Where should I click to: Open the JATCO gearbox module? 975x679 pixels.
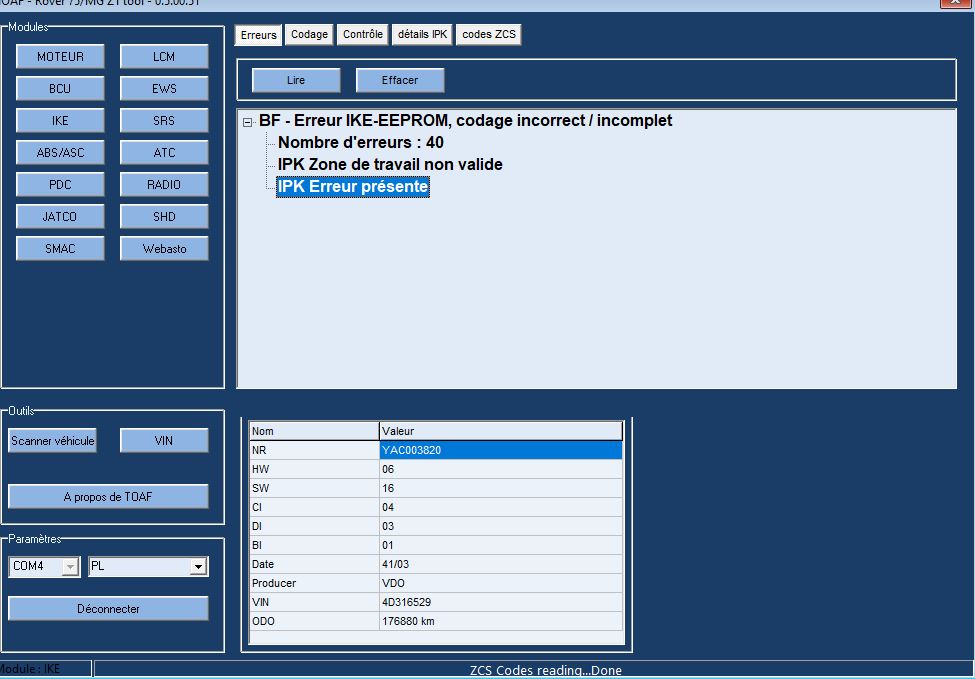60,217
